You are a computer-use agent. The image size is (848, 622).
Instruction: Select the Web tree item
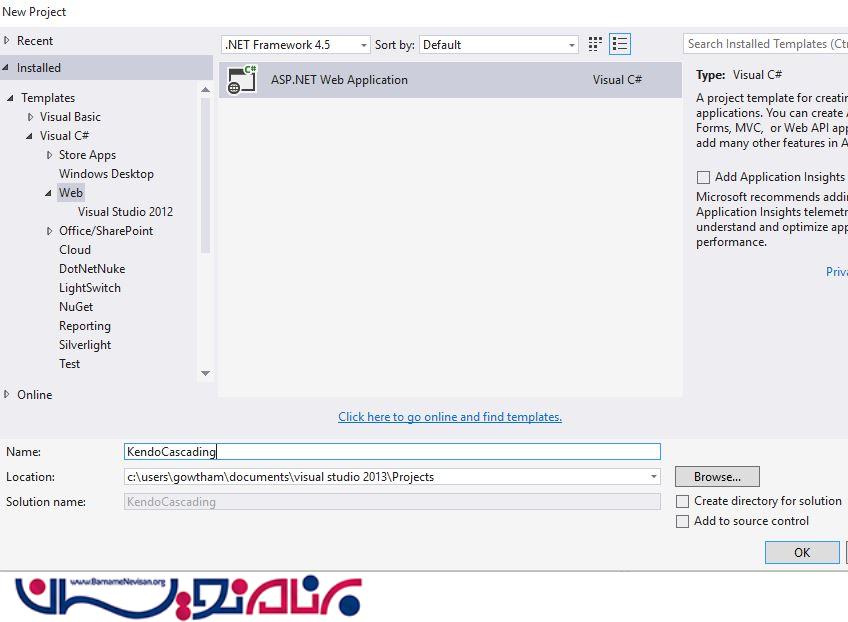pyautogui.click(x=71, y=193)
